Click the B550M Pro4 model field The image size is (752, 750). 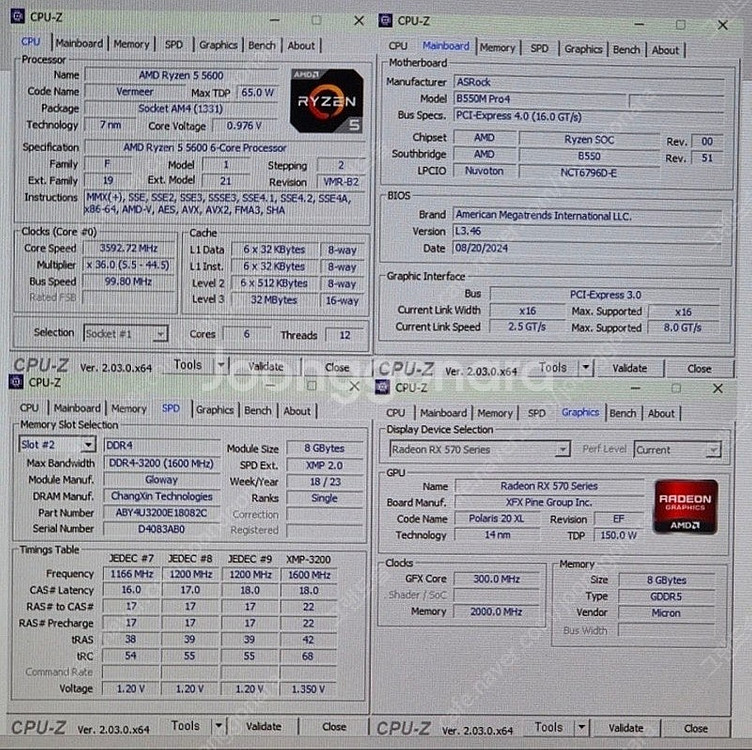[x=540, y=99]
